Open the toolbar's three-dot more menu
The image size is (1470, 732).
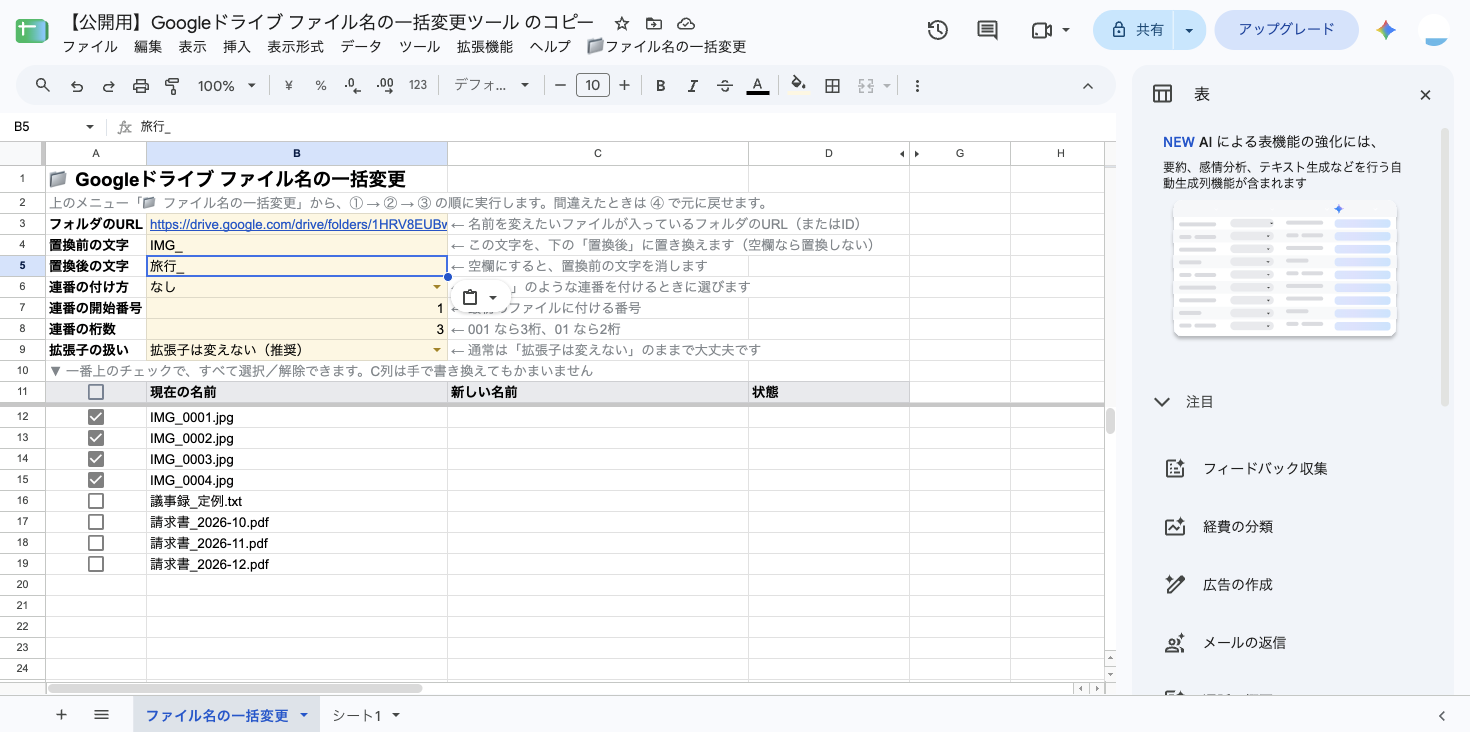coord(917,86)
